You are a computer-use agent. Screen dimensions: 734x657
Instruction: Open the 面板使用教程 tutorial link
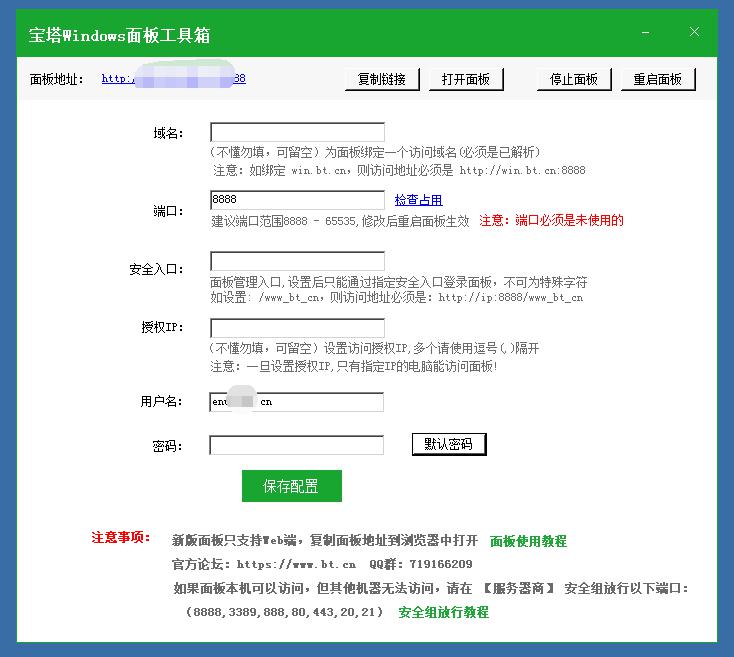[528, 541]
